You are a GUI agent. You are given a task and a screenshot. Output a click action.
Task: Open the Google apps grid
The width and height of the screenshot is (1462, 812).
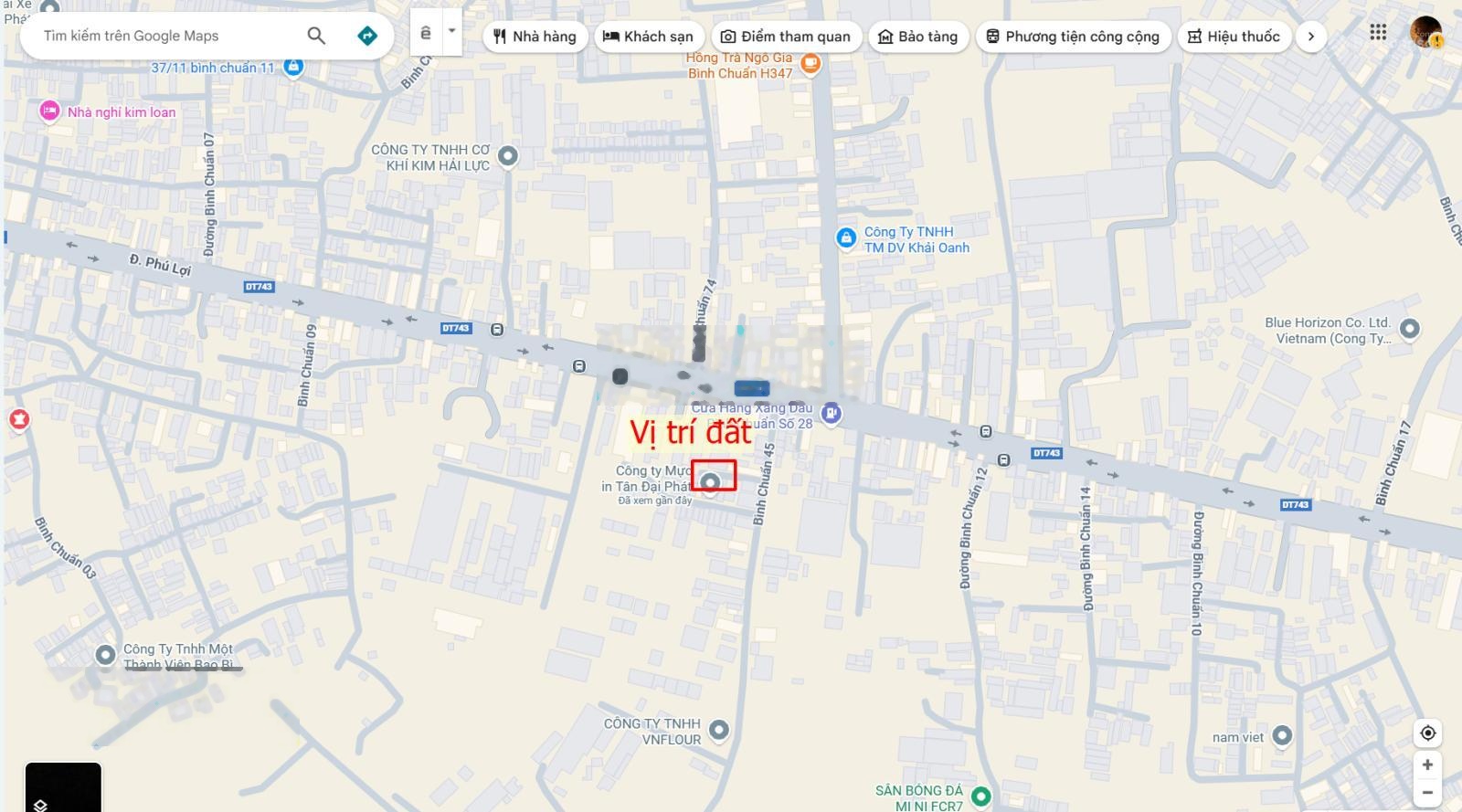[1378, 32]
